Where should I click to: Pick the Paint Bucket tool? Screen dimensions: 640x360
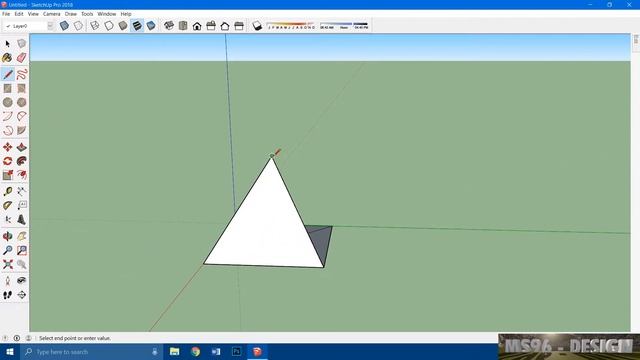pyautogui.click(x=7, y=58)
